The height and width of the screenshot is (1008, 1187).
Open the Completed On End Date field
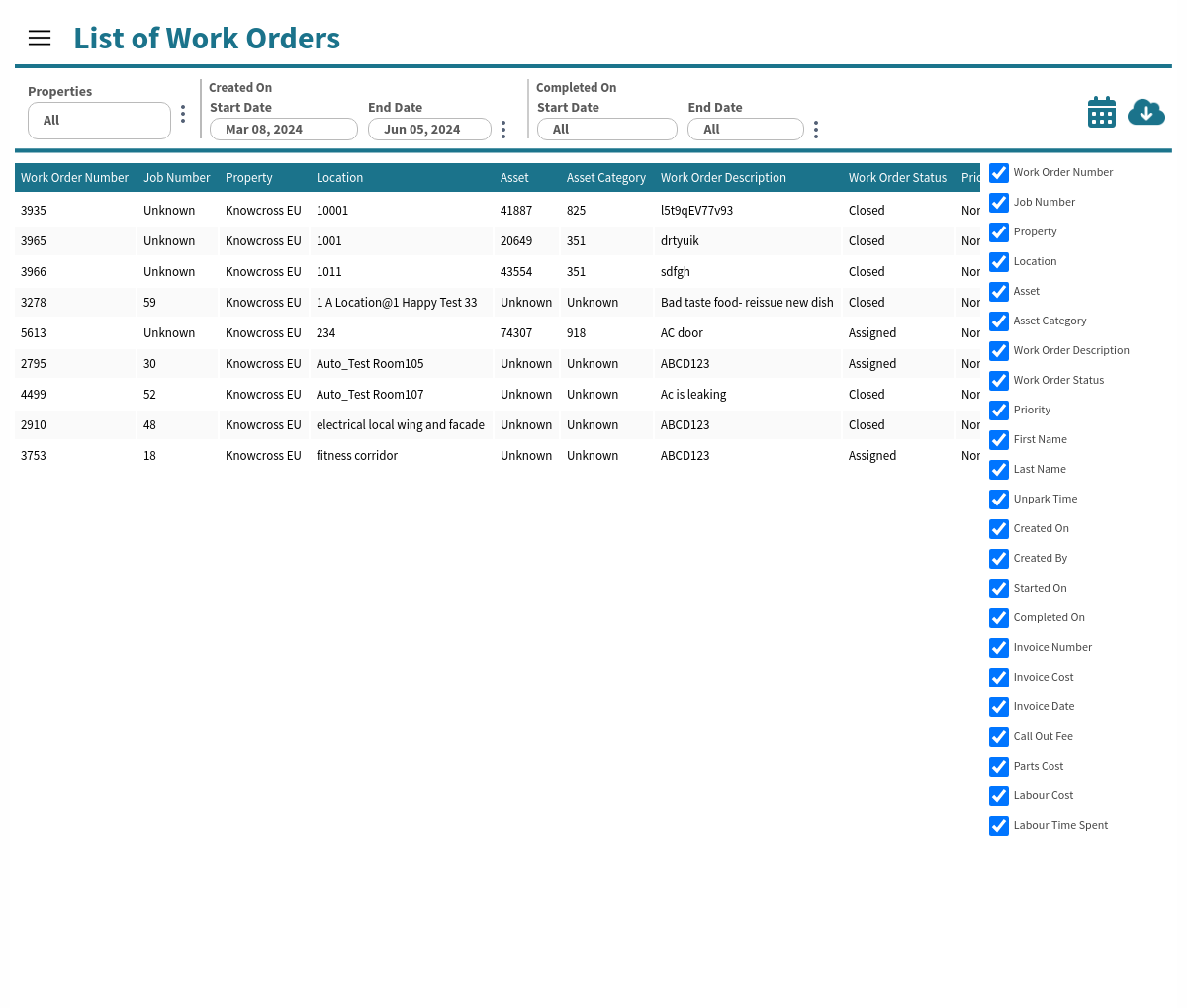(x=745, y=130)
